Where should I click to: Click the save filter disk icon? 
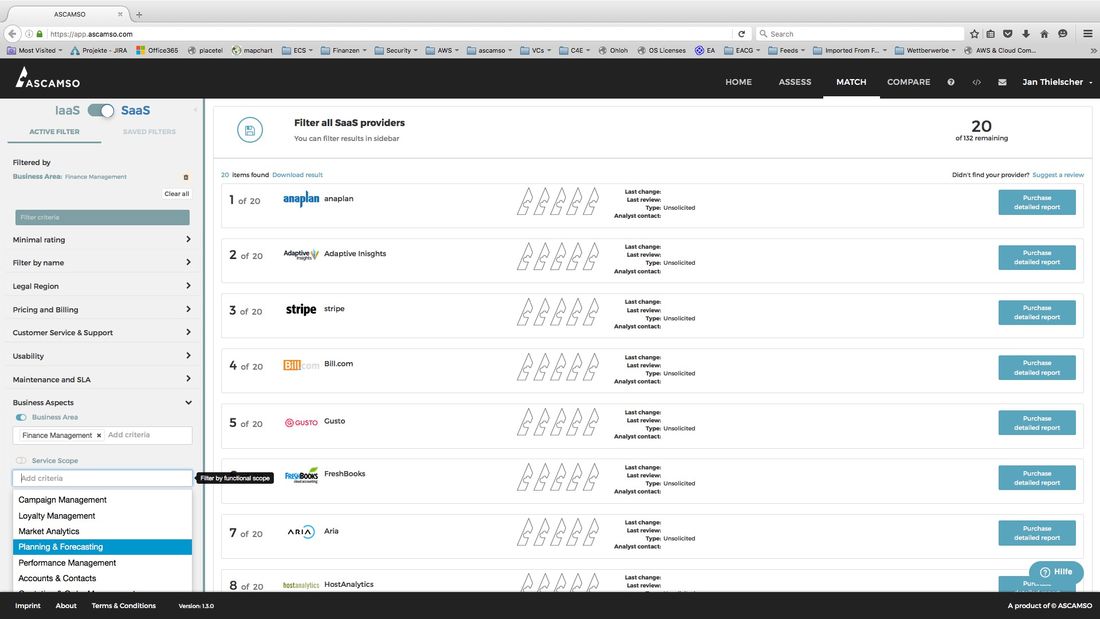coord(250,130)
